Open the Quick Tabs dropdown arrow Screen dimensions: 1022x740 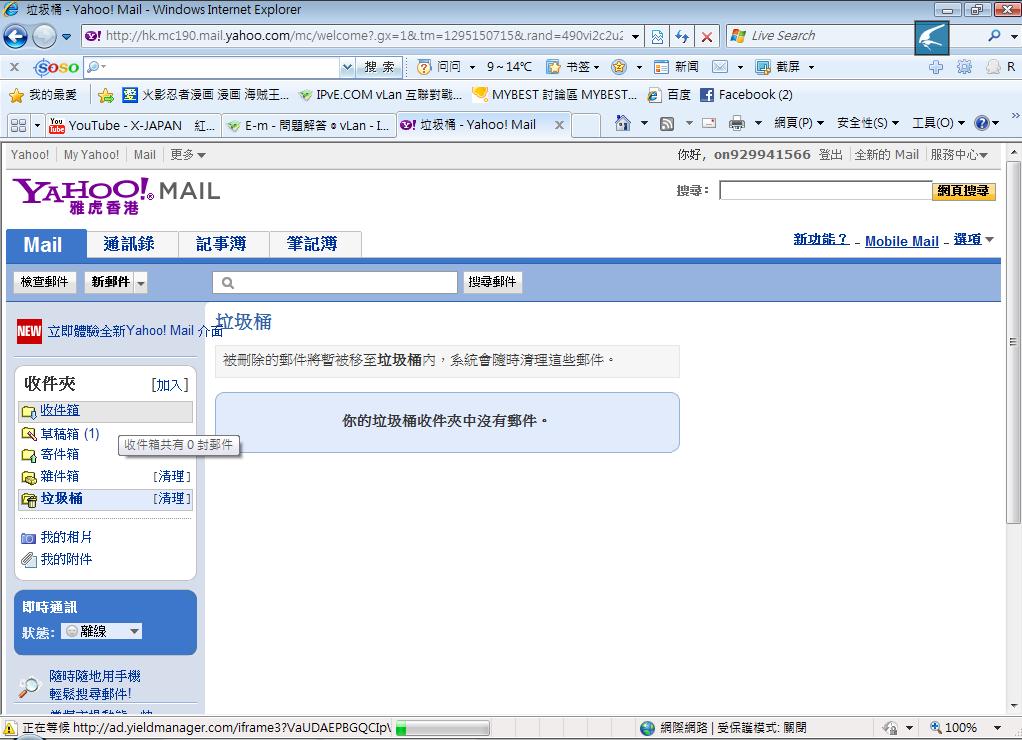pos(37,125)
